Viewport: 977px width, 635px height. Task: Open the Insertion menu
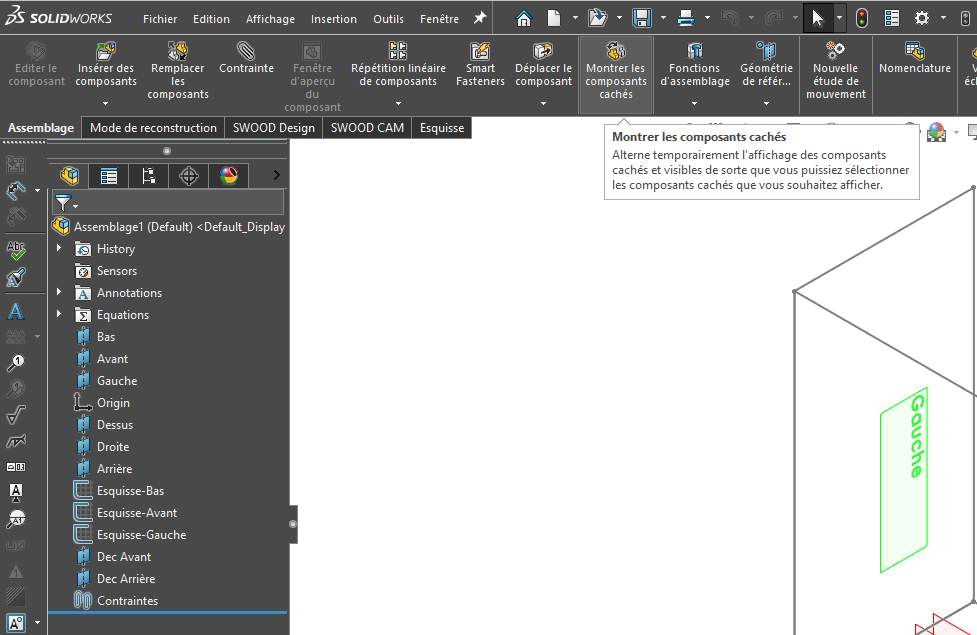click(333, 19)
